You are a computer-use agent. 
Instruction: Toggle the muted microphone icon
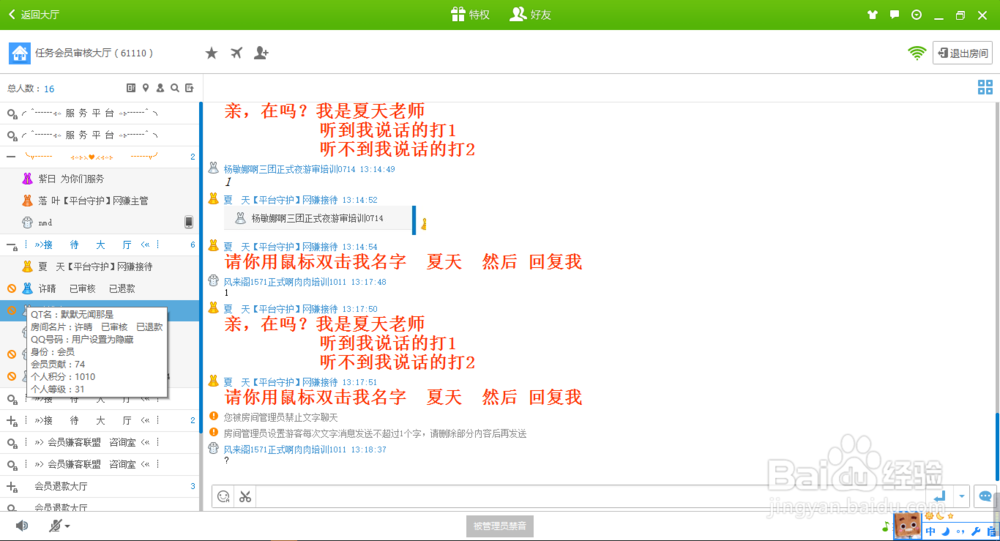click(55, 526)
